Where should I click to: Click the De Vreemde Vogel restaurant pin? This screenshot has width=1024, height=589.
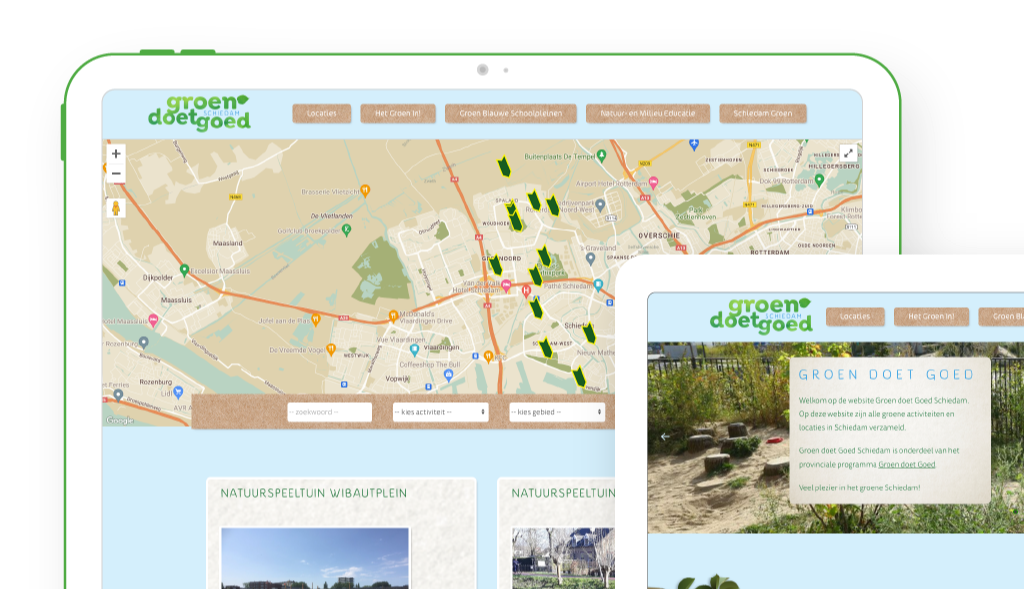point(331,350)
